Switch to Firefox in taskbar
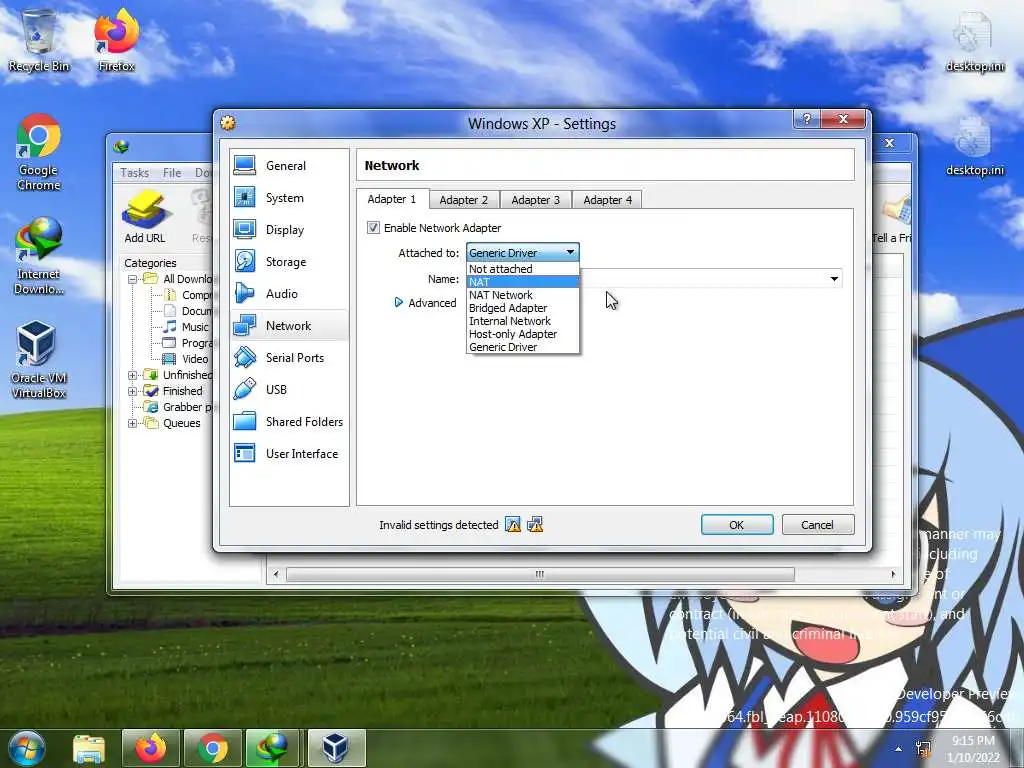Image resolution: width=1024 pixels, height=768 pixels. tap(151, 748)
